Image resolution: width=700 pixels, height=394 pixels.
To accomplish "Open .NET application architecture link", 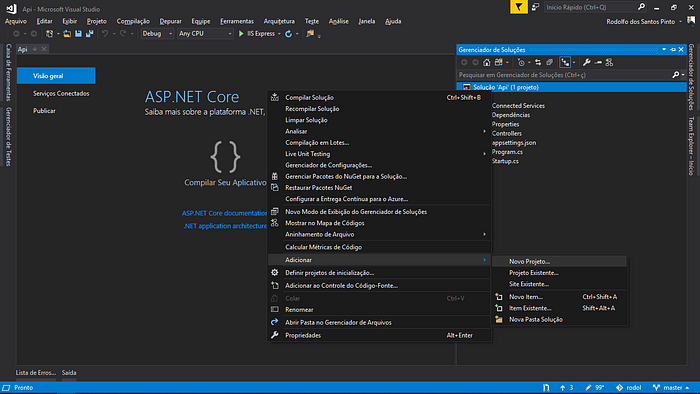I will [x=225, y=226].
